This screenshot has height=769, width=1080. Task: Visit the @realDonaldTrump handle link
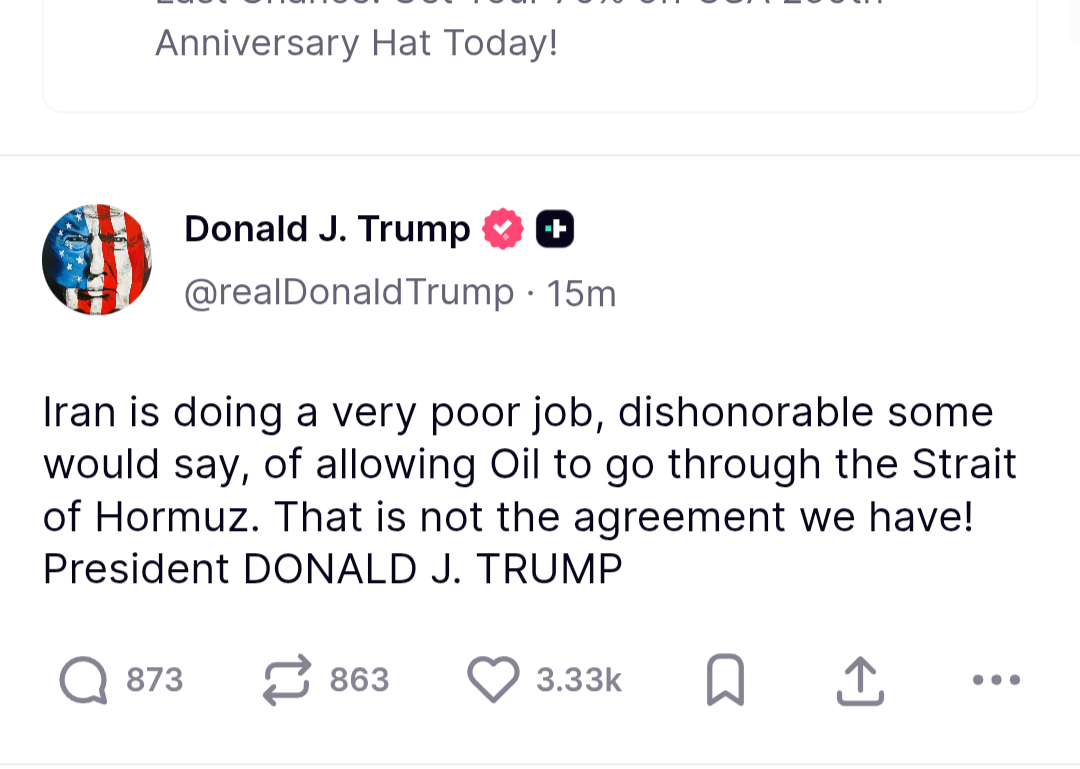point(349,293)
